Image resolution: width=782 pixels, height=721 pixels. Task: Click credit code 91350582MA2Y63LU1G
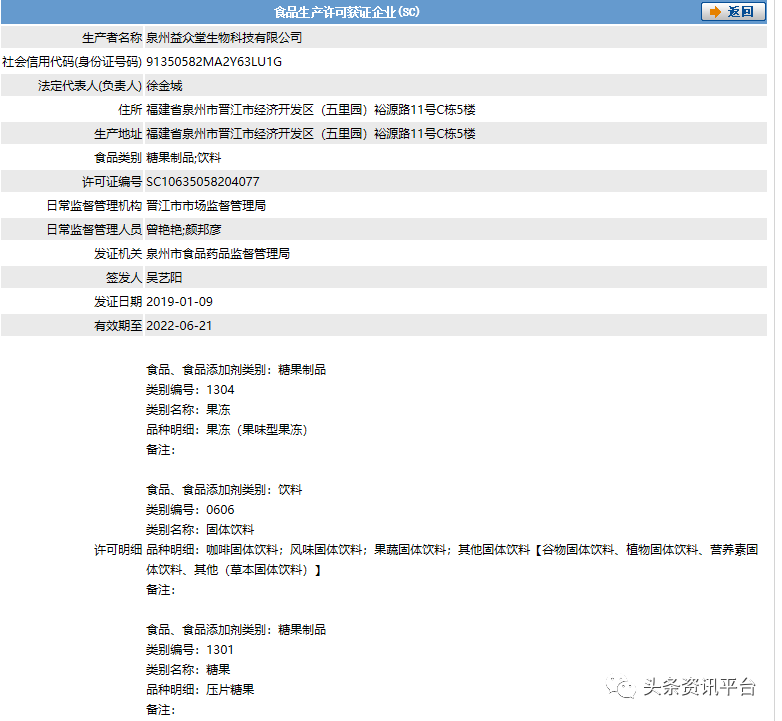(214, 62)
